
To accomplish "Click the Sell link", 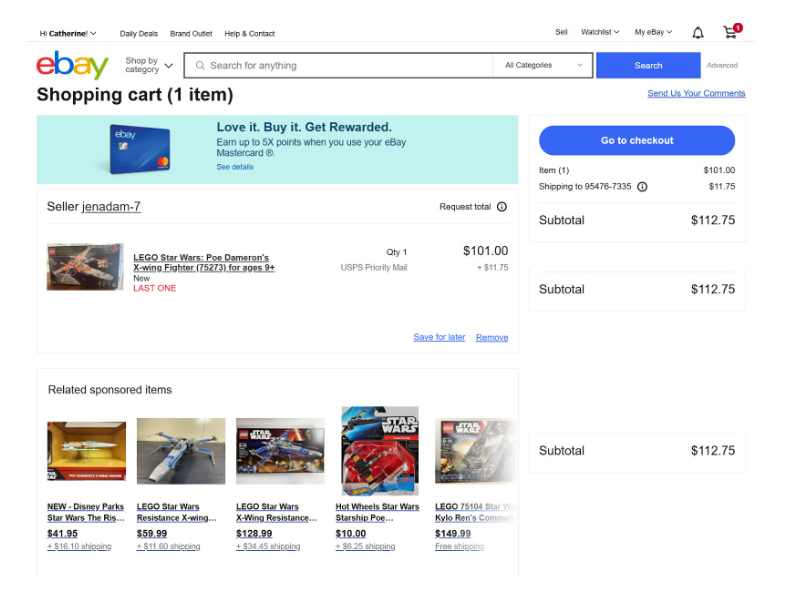I will tap(561, 32).
